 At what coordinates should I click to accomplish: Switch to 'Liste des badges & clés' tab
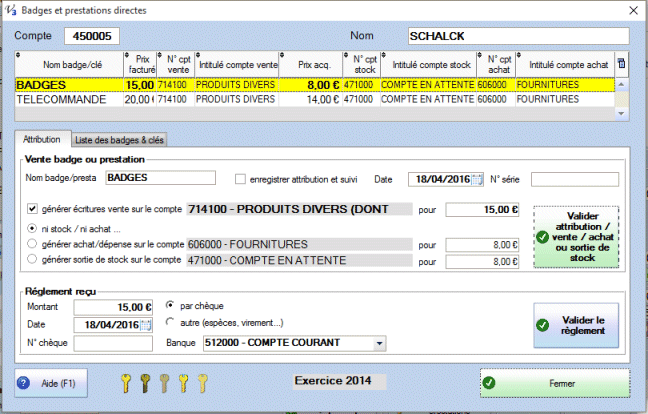click(x=120, y=139)
